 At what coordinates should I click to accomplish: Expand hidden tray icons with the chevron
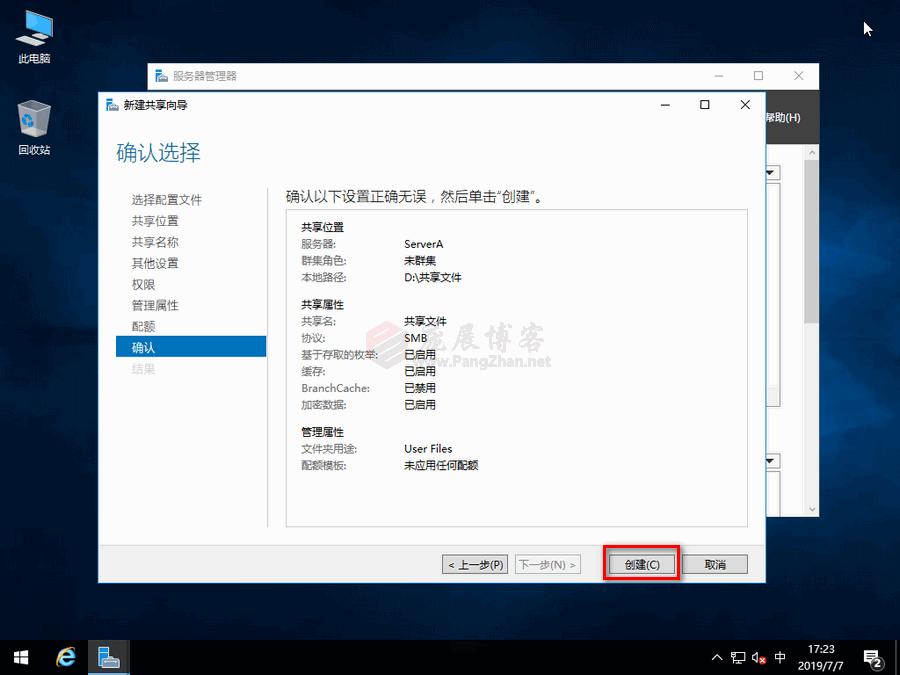(x=718, y=657)
